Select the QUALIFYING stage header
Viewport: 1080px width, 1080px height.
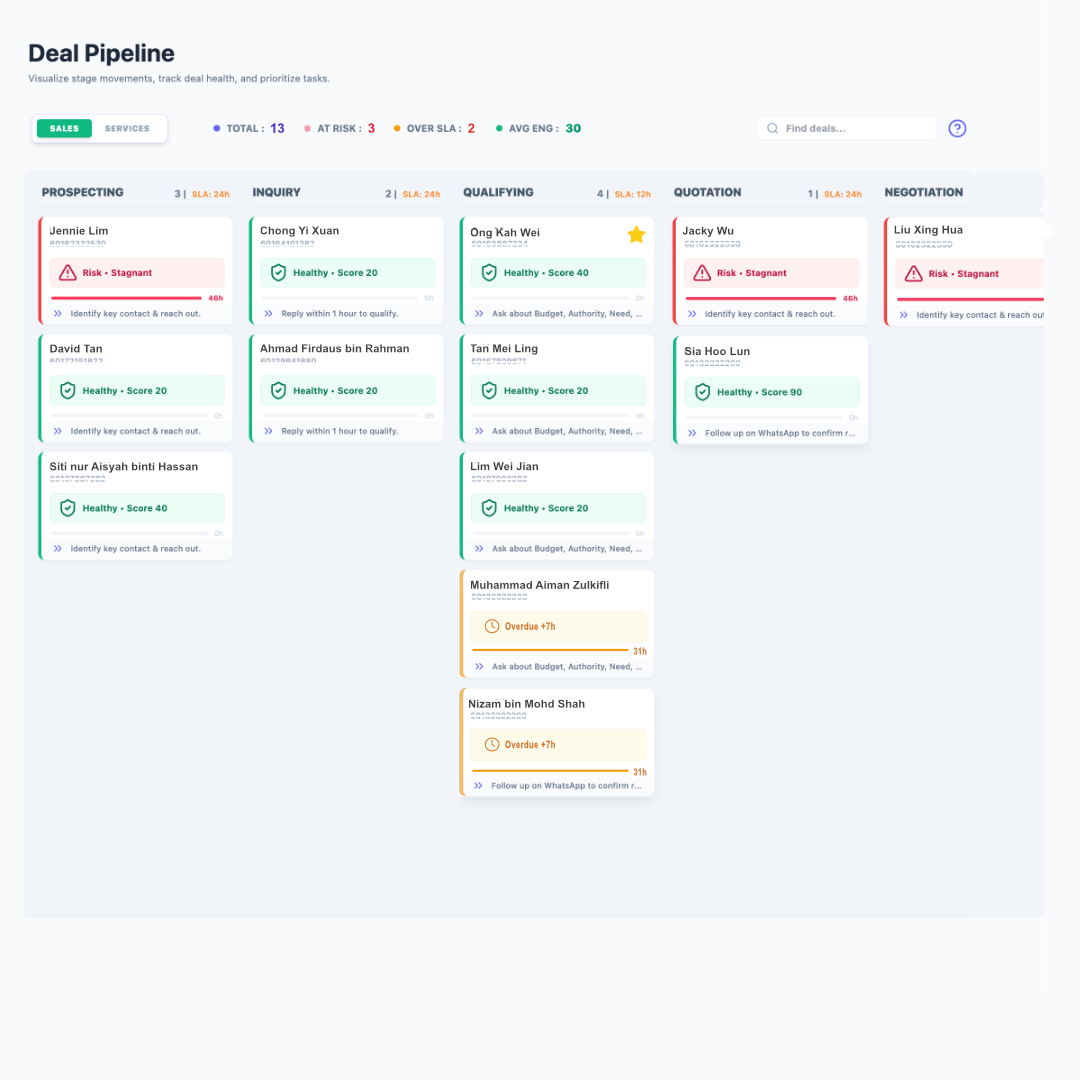498,192
